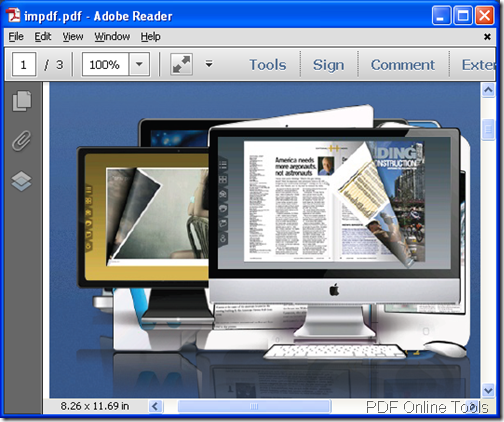Click the horizontal scrollbar thumb
The height and width of the screenshot is (422, 504).
click(254, 406)
